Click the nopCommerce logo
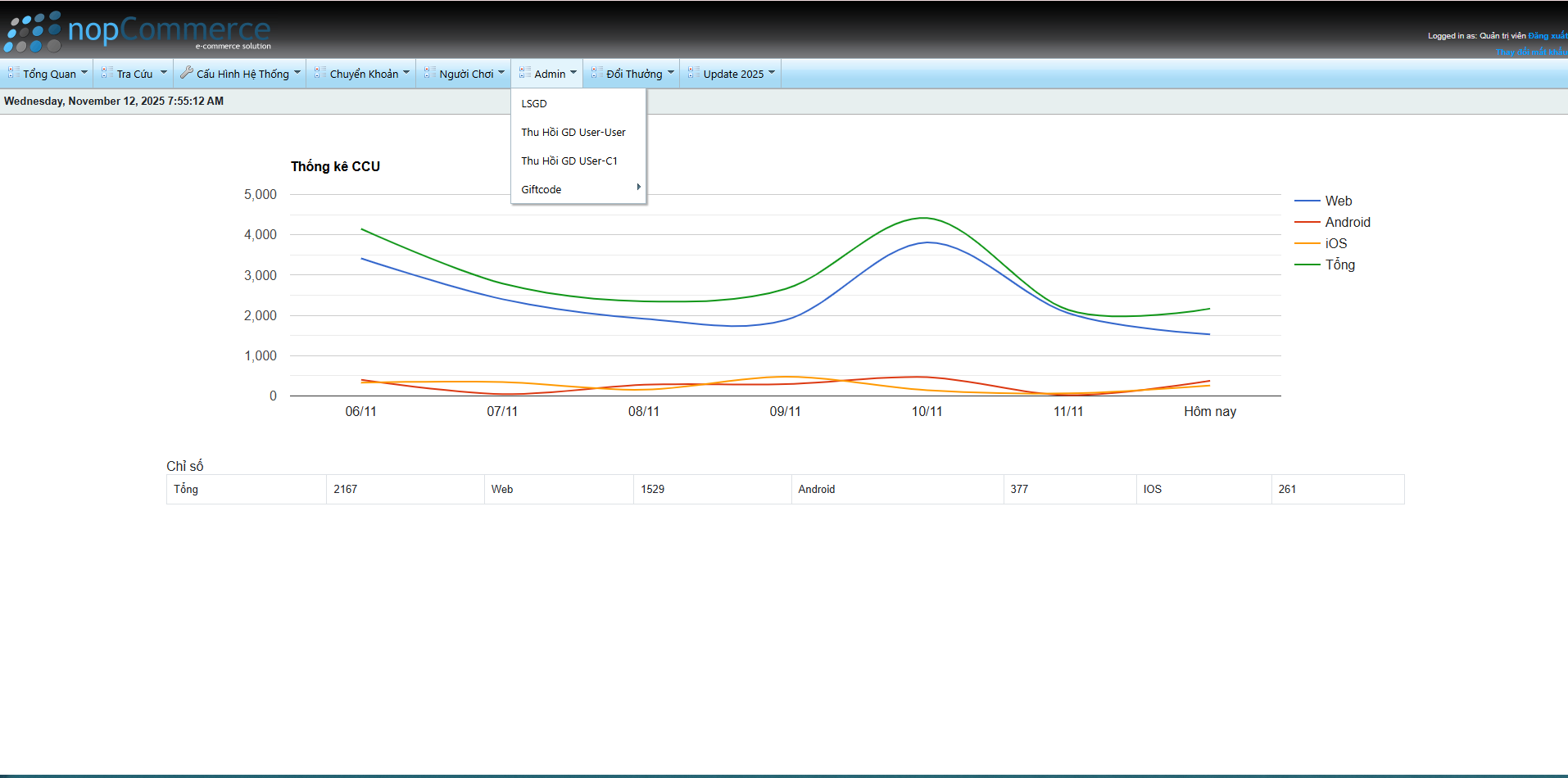This screenshot has width=1568, height=778. (138, 31)
